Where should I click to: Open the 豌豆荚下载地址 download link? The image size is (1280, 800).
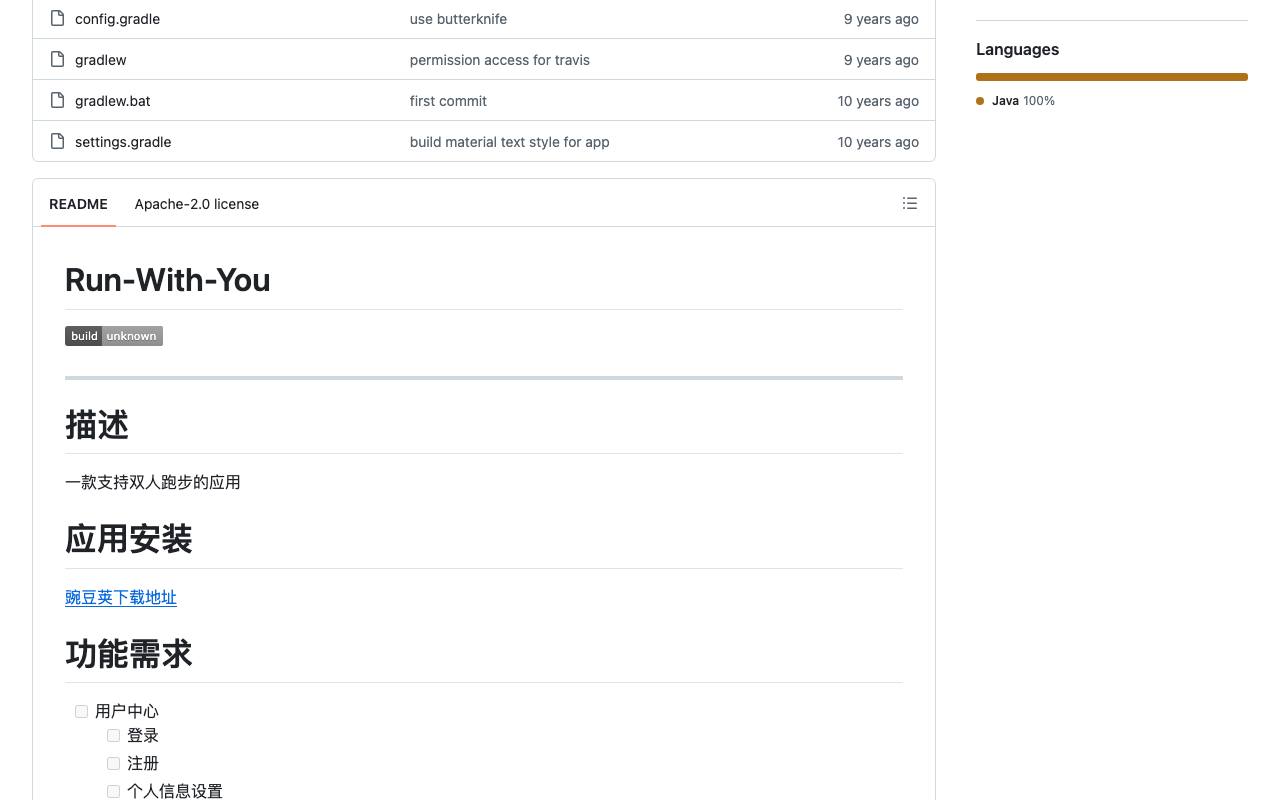point(121,597)
